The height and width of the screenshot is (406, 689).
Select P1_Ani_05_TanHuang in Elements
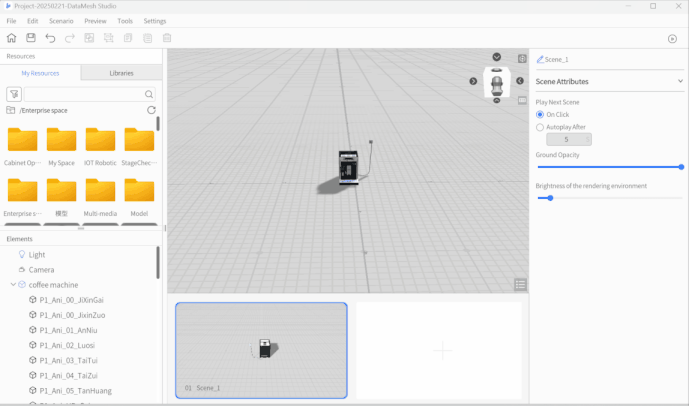(75, 391)
